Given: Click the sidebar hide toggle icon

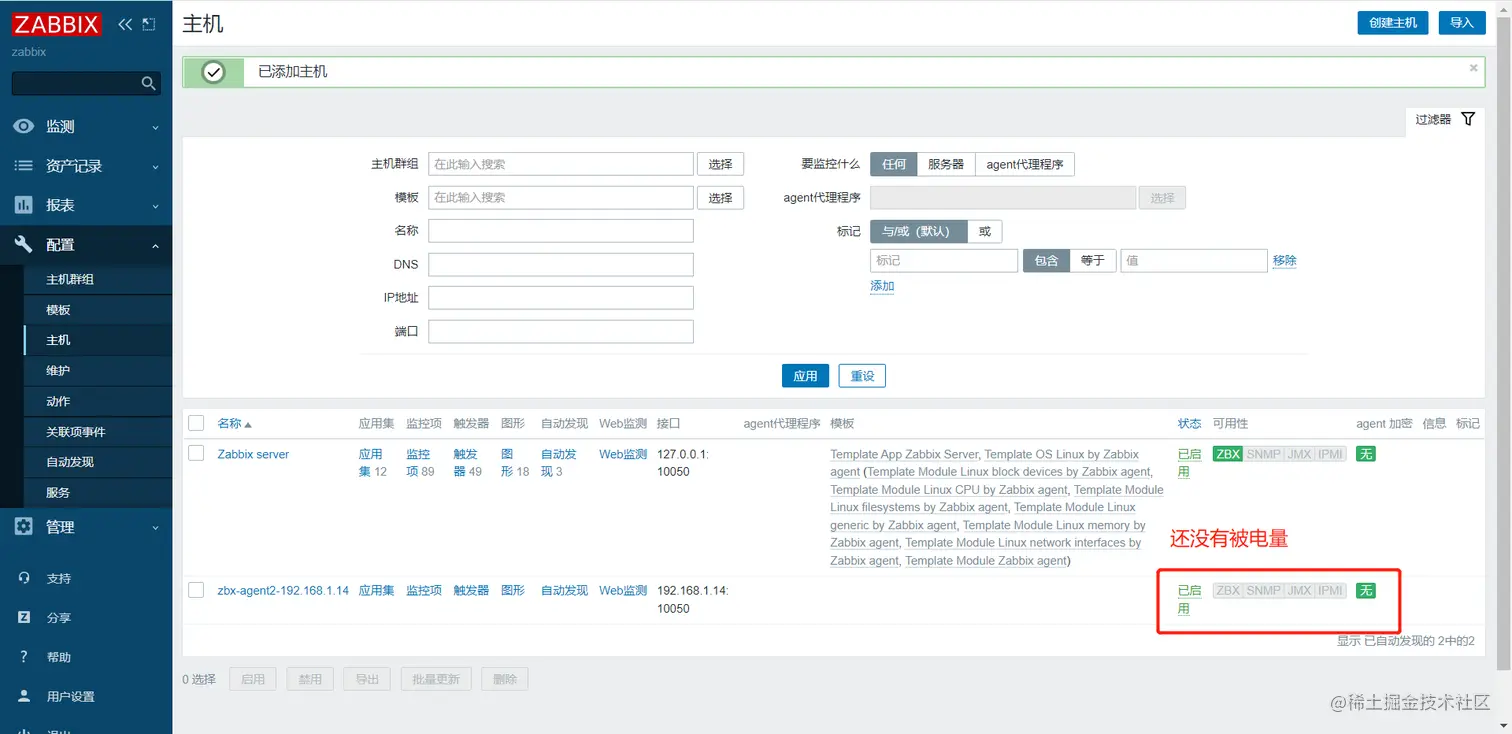Looking at the screenshot, I should pos(149,24).
